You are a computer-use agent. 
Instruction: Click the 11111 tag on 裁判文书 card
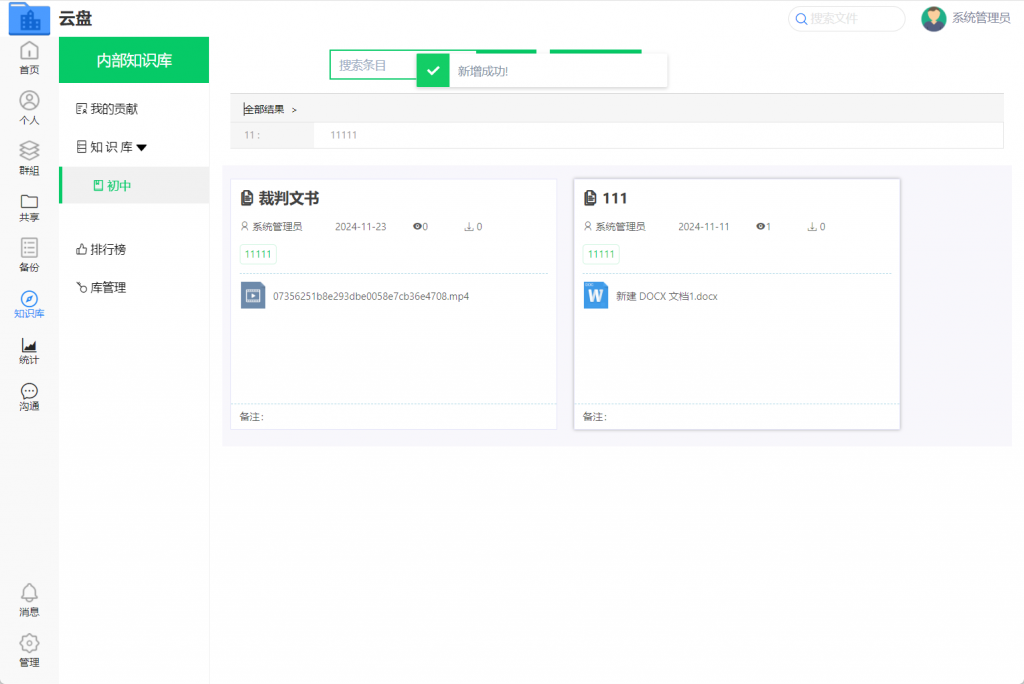coord(258,254)
